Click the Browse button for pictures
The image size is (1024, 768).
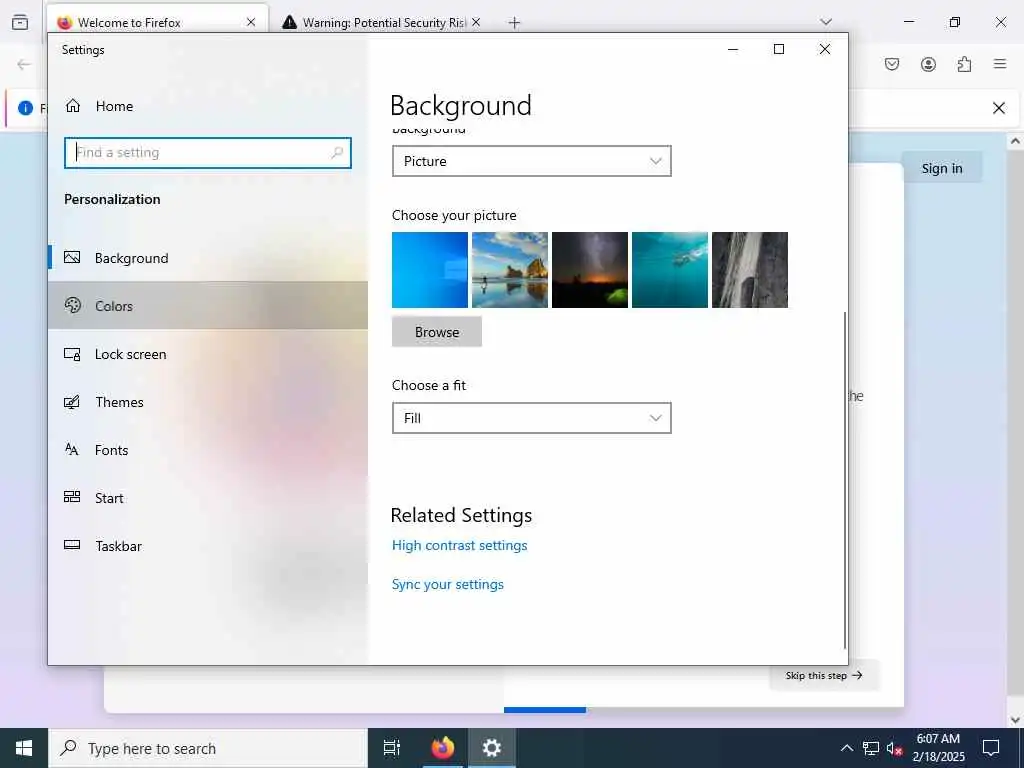point(437,332)
